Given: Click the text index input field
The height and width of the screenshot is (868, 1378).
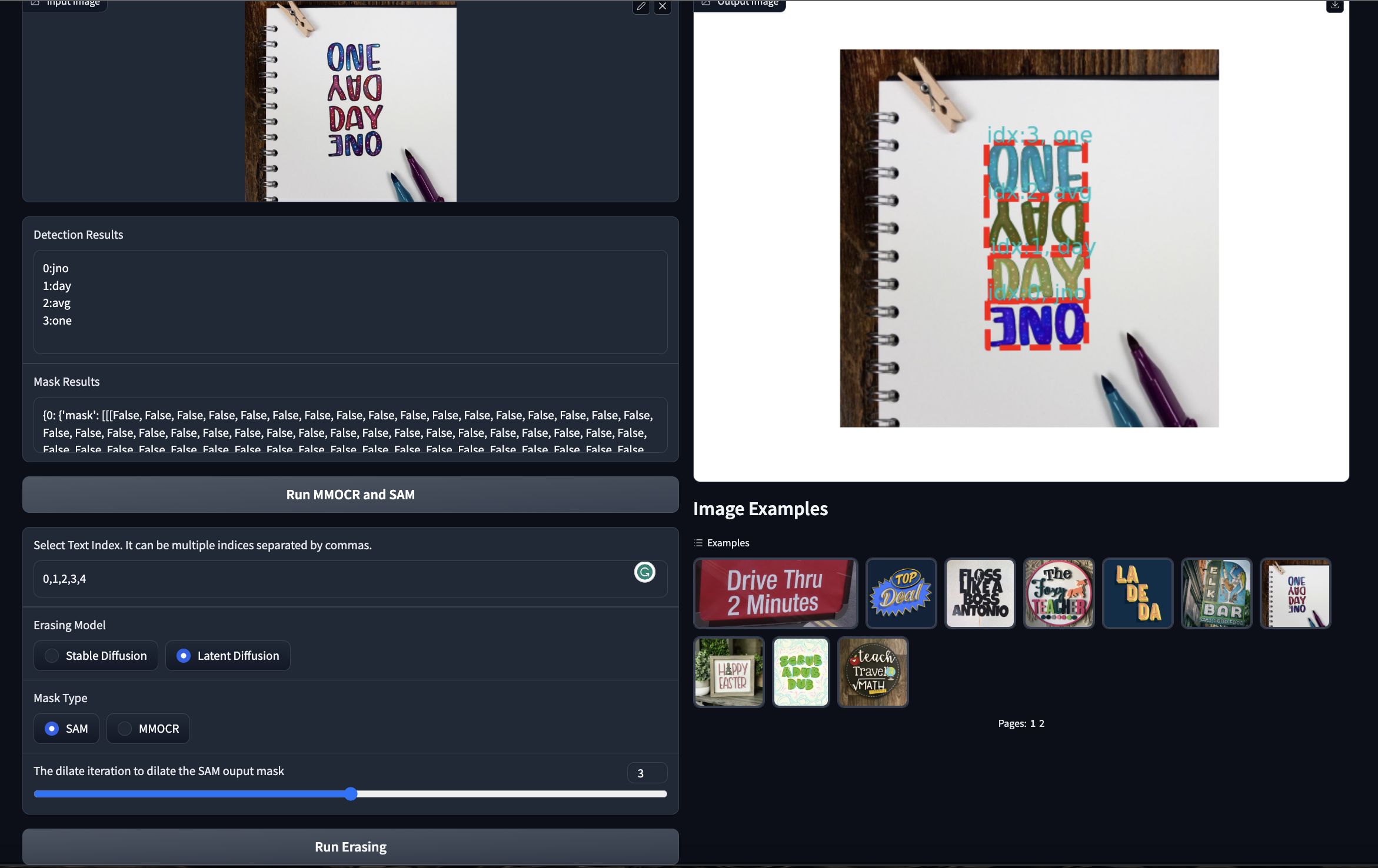Looking at the screenshot, I should (x=329, y=579).
